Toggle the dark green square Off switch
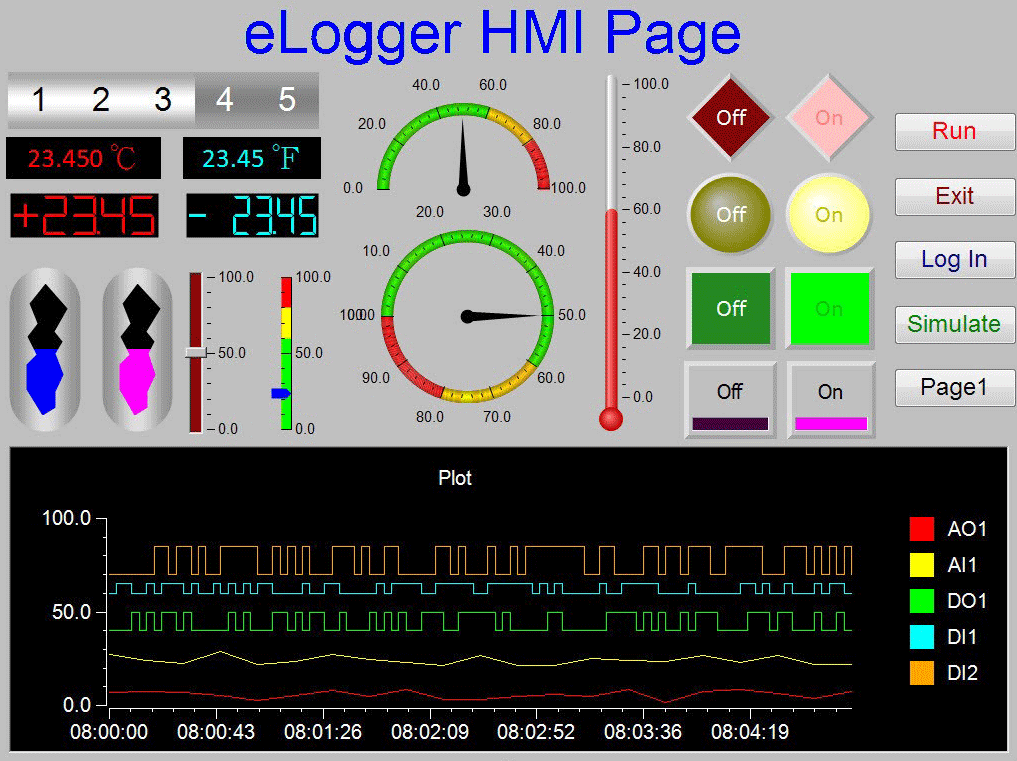This screenshot has height=761, width=1017. 731,308
